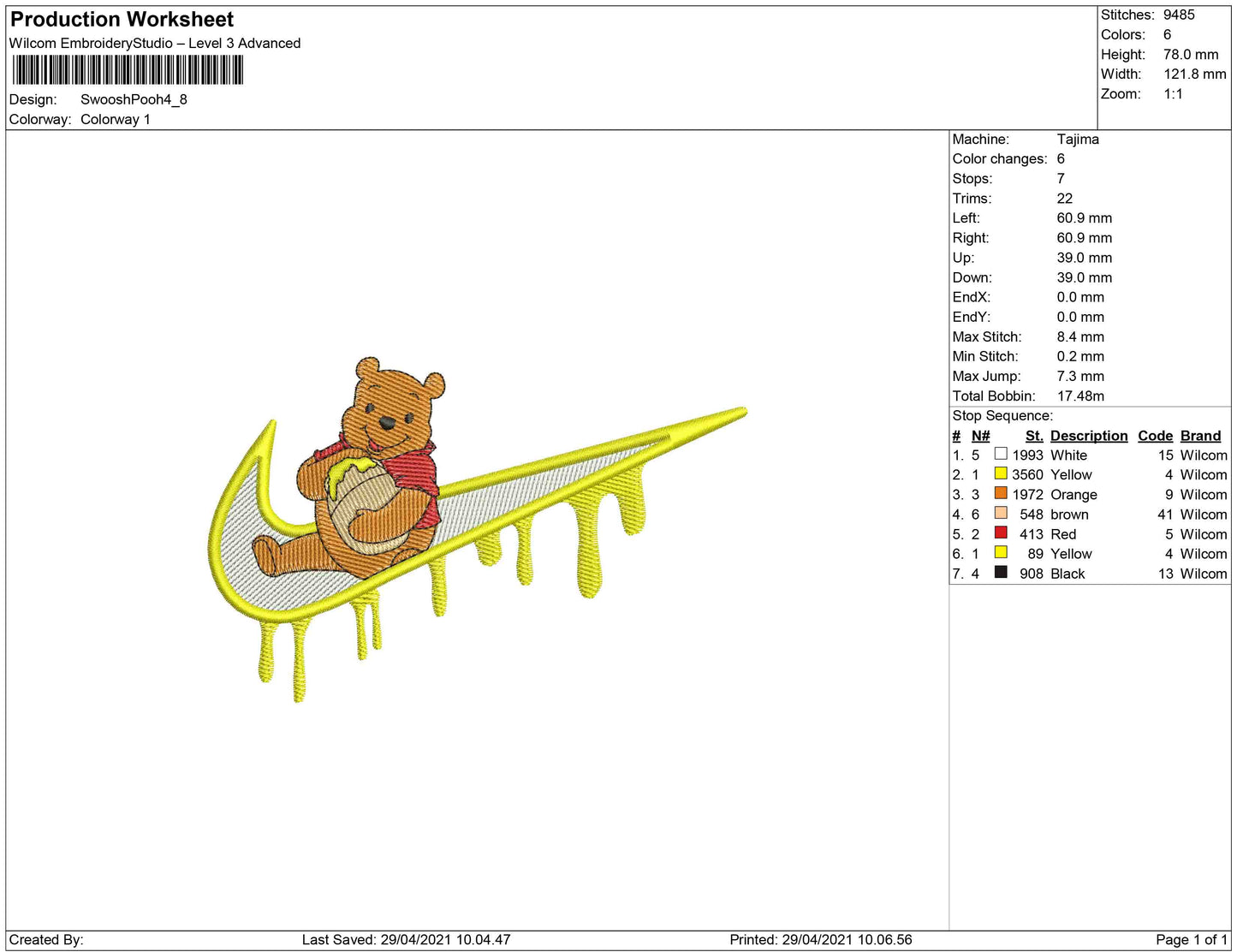Image resolution: width=1237 pixels, height=952 pixels.
Task: Select the 'Down:' label
Action: click(972, 277)
